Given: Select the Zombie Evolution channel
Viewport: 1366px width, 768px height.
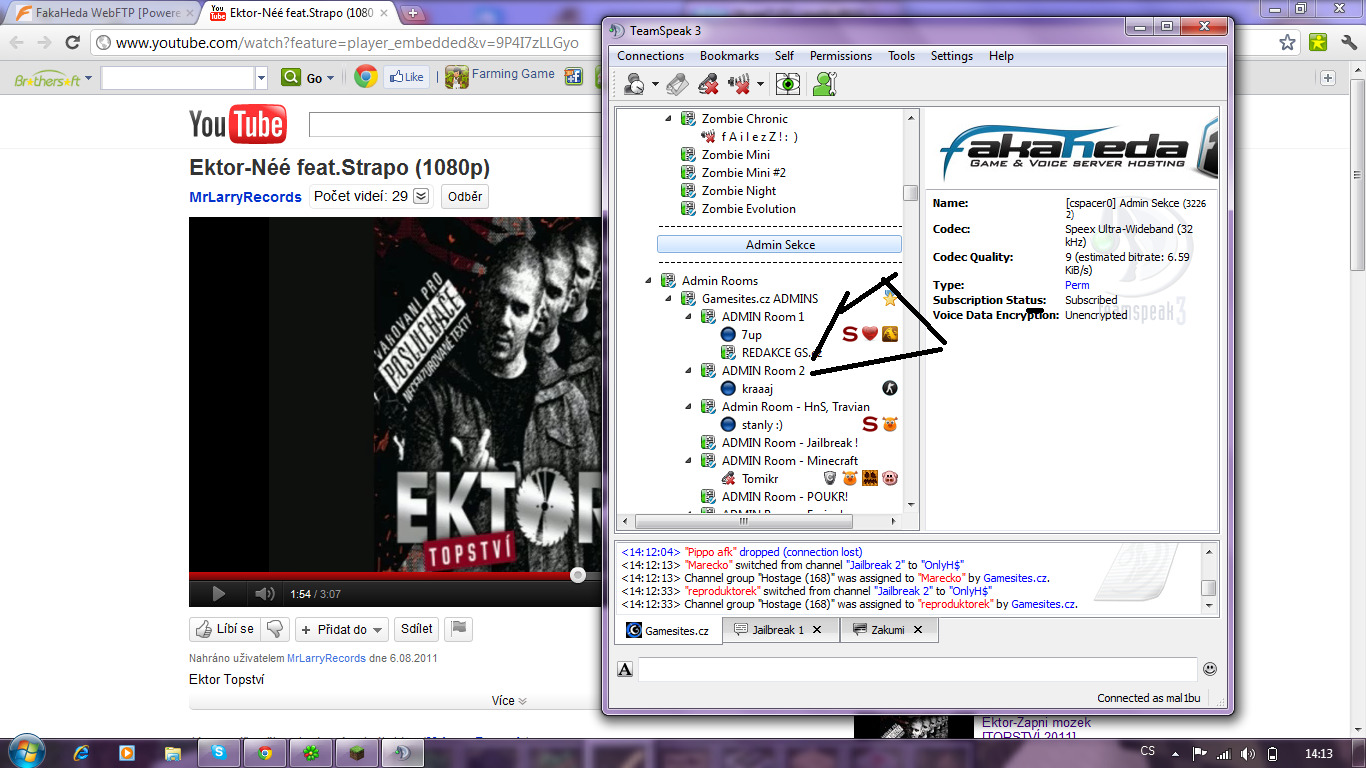Looking at the screenshot, I should tap(749, 209).
